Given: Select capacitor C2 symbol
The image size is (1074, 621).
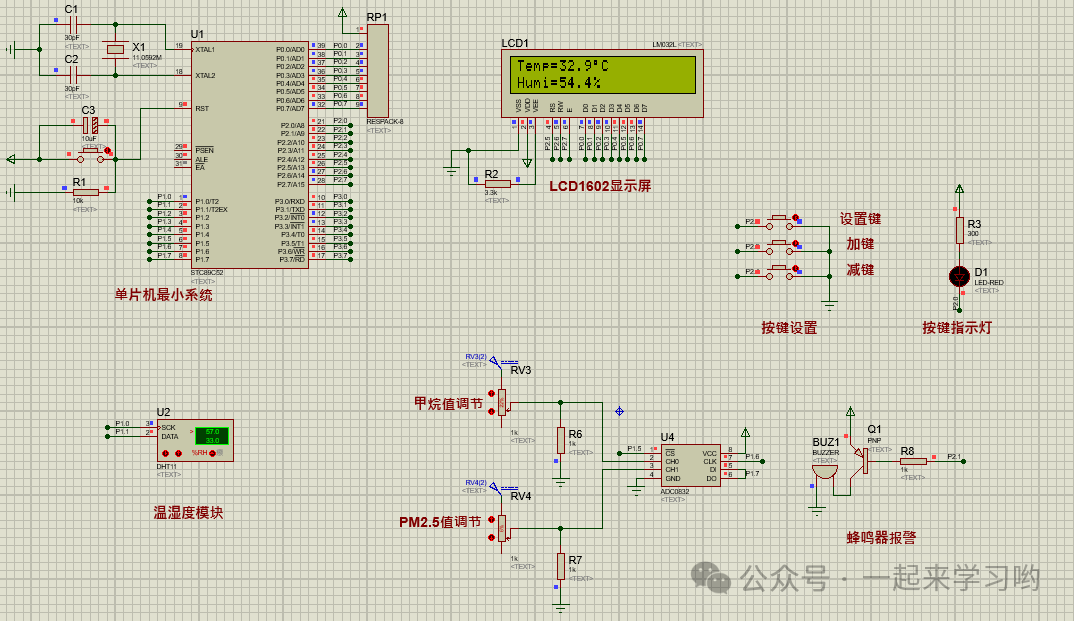Looking at the screenshot, I should 72,75.
